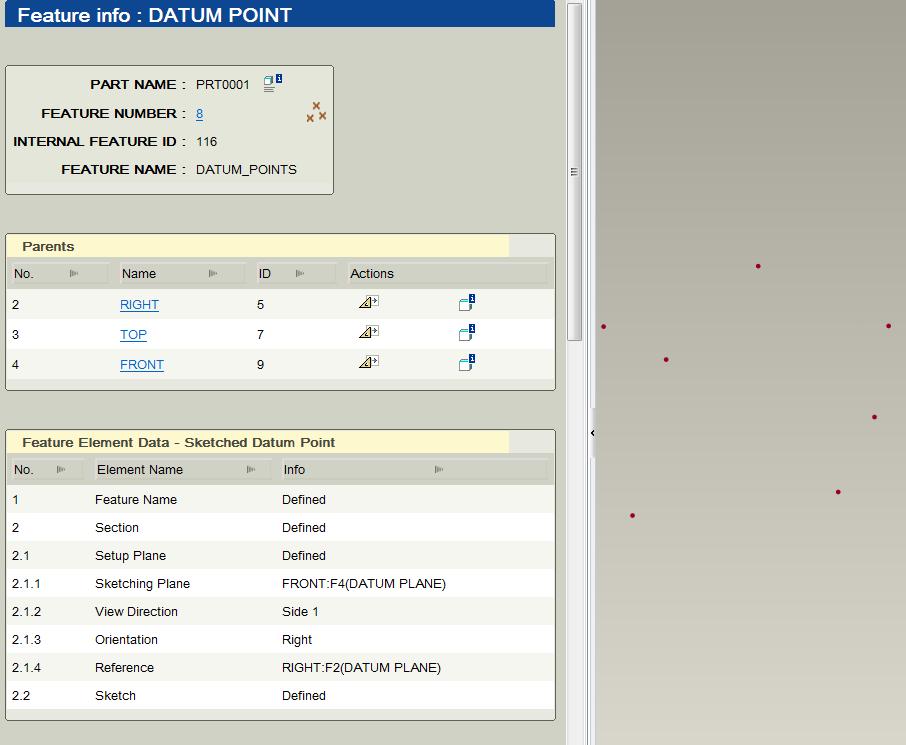Click the View Direction element name

136,611
